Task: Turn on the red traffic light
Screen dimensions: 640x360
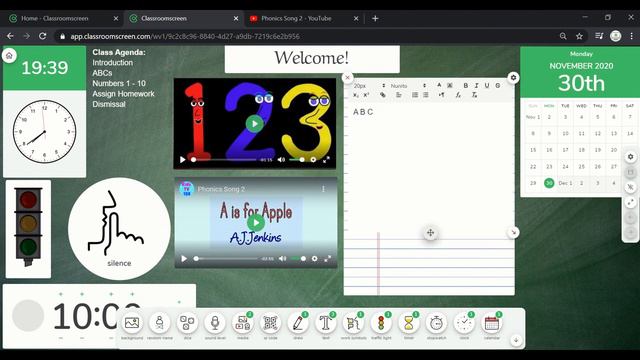Action: 28,200
